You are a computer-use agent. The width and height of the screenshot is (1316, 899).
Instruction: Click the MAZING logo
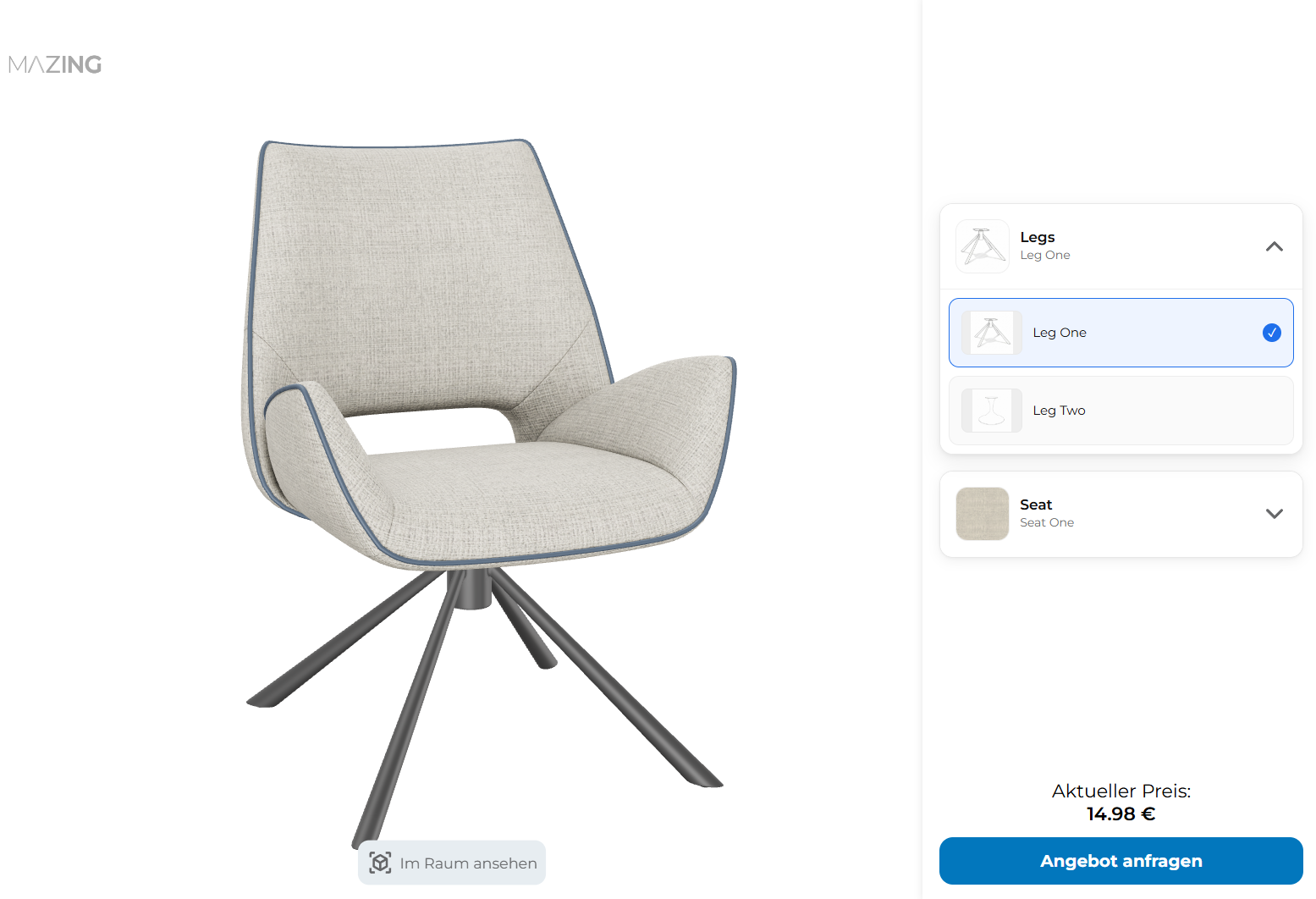point(55,64)
